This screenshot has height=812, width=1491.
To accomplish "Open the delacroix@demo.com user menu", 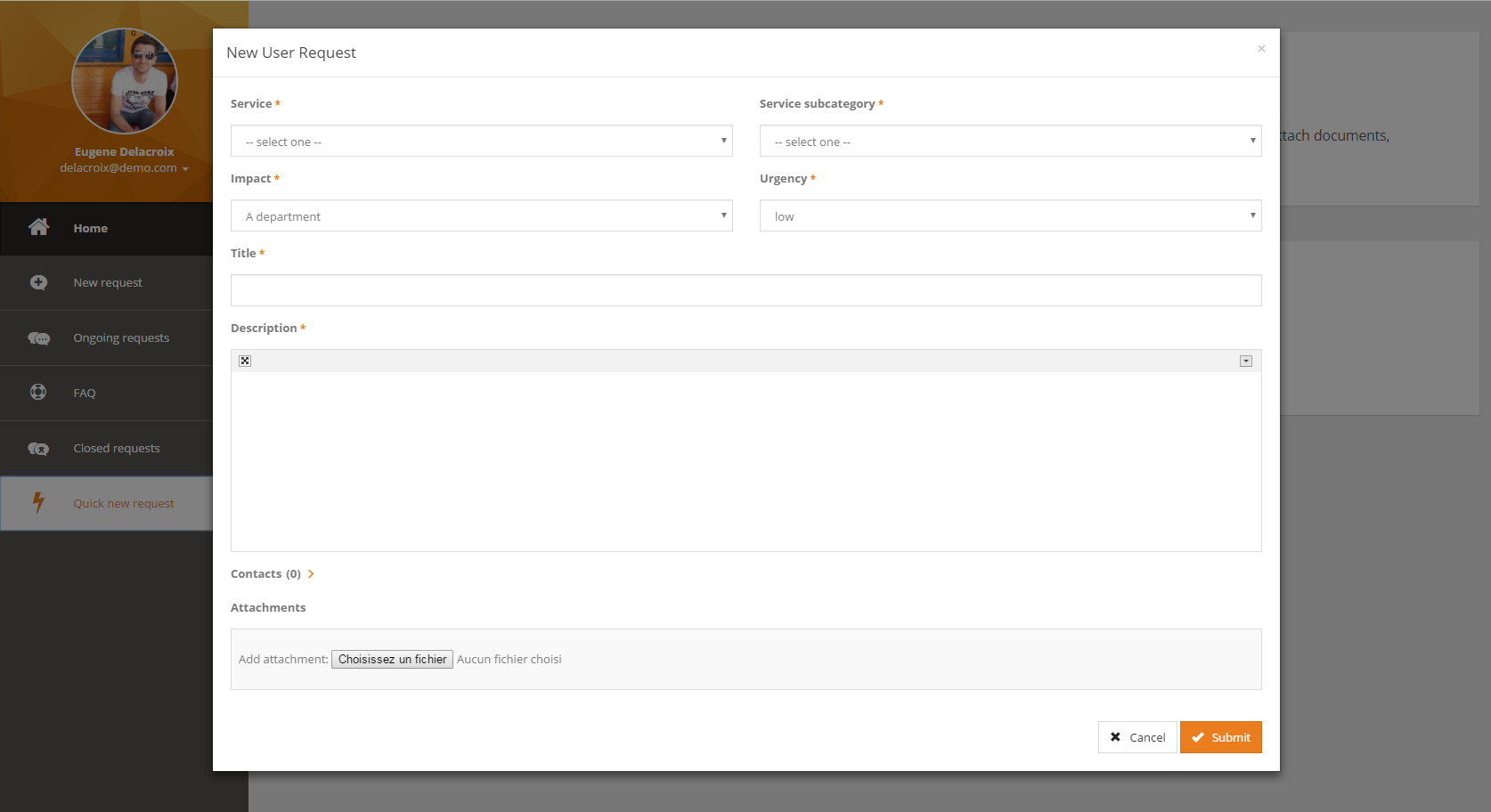I will click(x=124, y=168).
